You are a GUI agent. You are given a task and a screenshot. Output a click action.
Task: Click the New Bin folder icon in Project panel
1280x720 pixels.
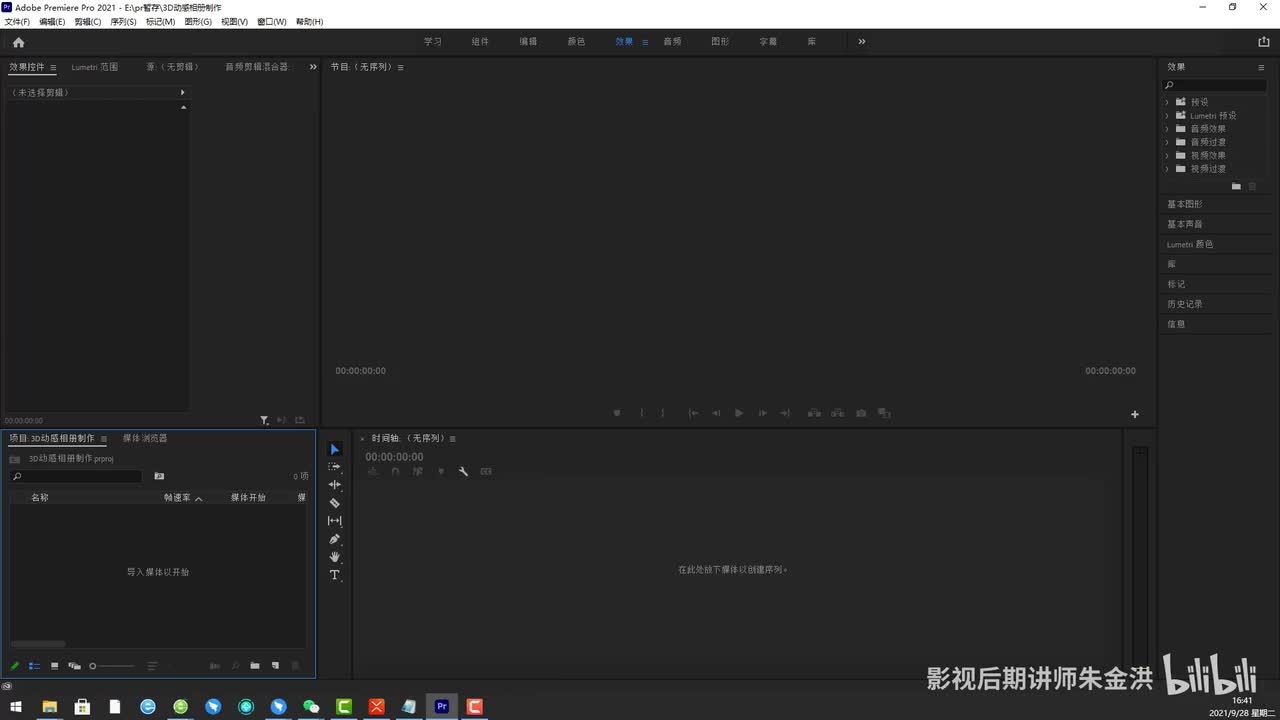(255, 666)
